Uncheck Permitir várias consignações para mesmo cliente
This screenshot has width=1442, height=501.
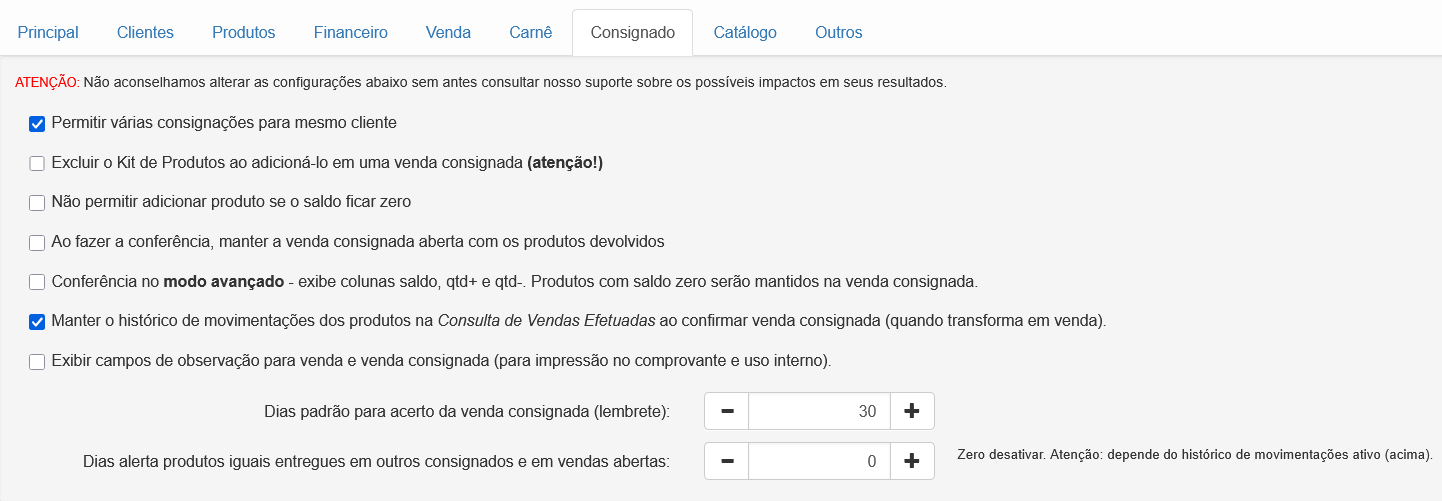pos(37,124)
